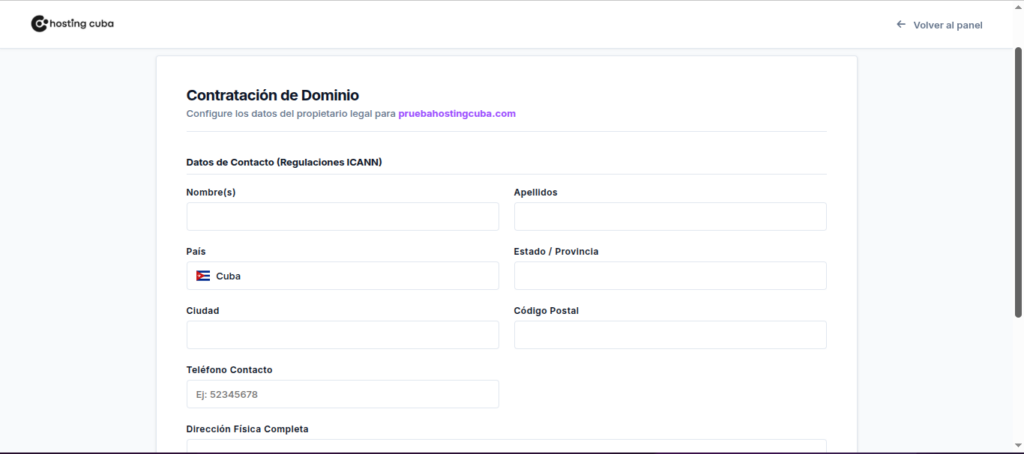
Task: Focus the Código Postal field
Action: coord(670,335)
